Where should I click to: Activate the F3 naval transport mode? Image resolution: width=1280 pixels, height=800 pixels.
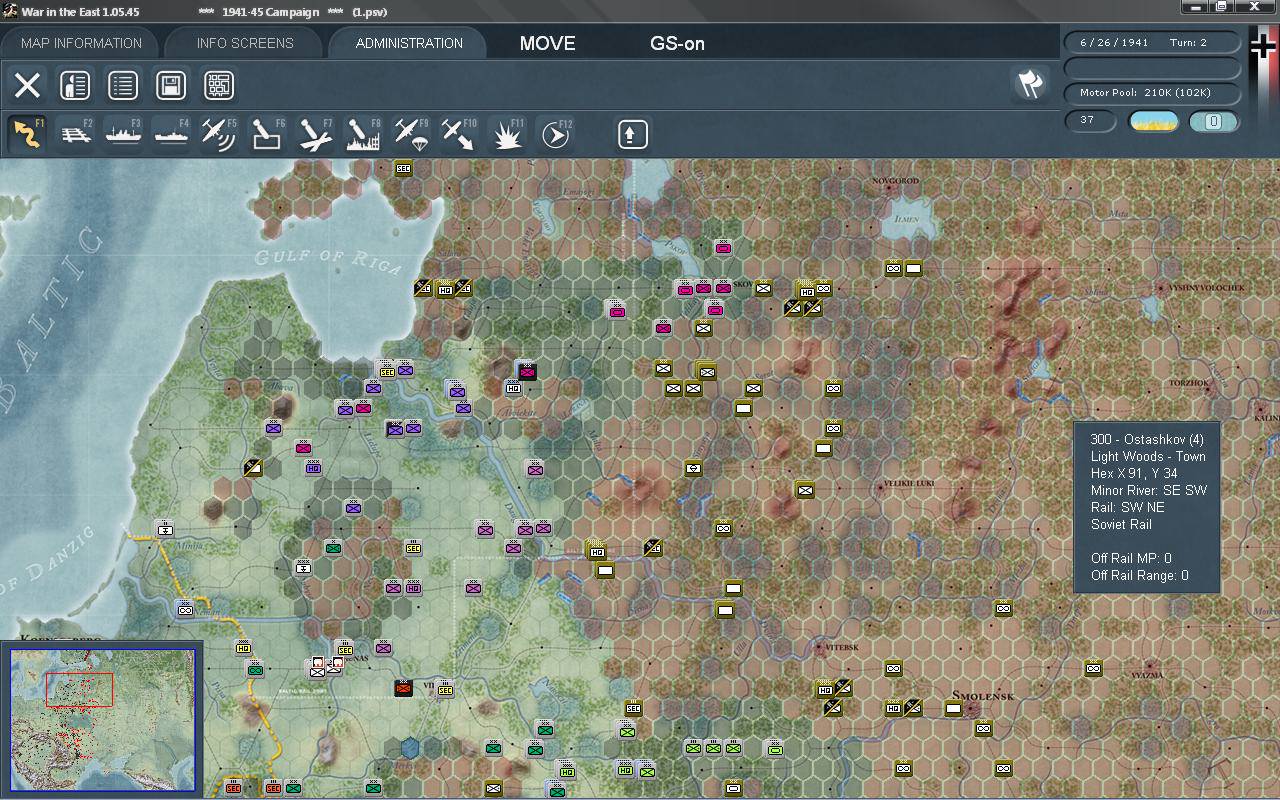(x=123, y=134)
